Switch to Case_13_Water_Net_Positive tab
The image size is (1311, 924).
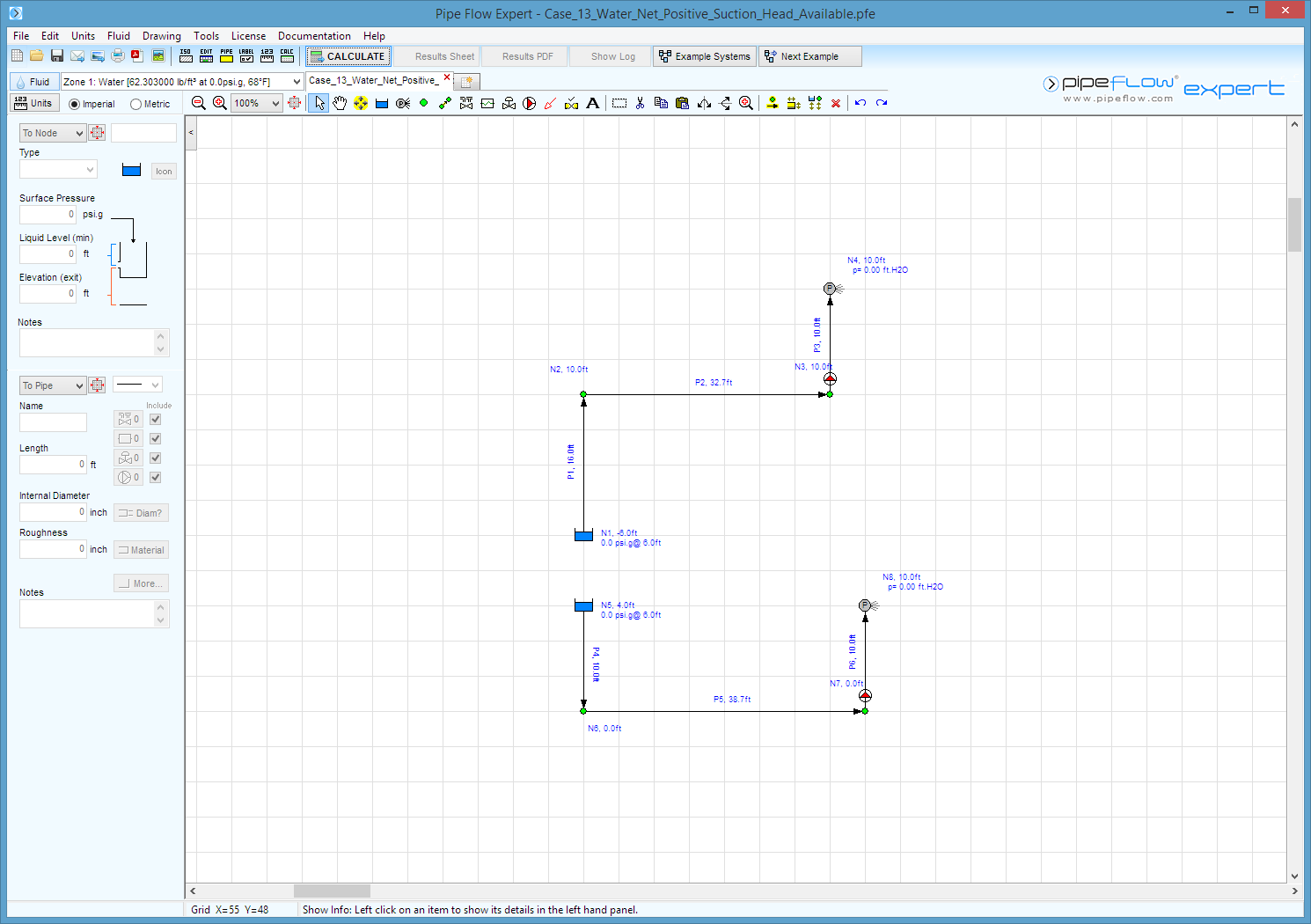pyautogui.click(x=373, y=80)
